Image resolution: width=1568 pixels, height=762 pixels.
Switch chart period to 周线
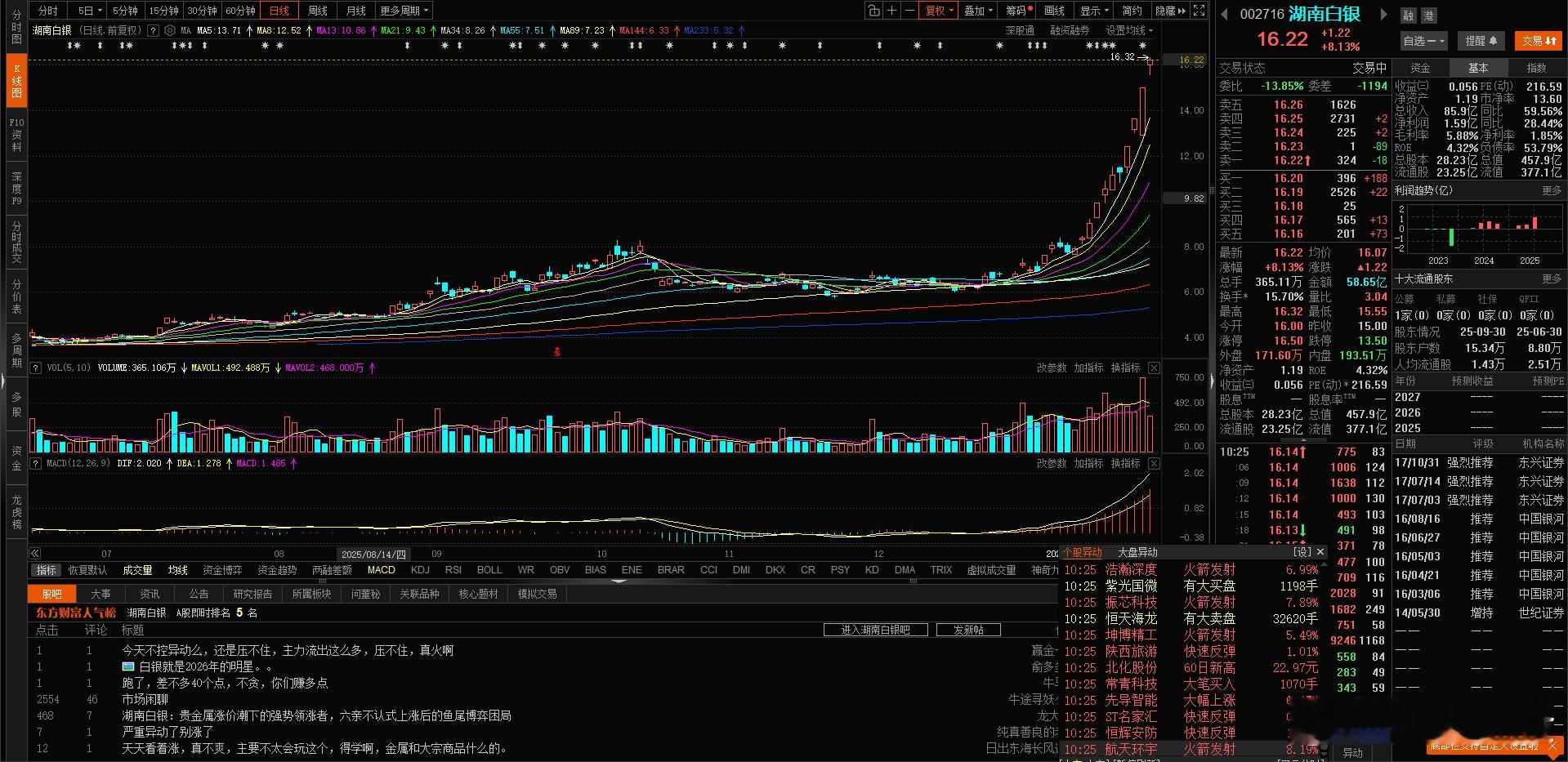click(x=318, y=11)
